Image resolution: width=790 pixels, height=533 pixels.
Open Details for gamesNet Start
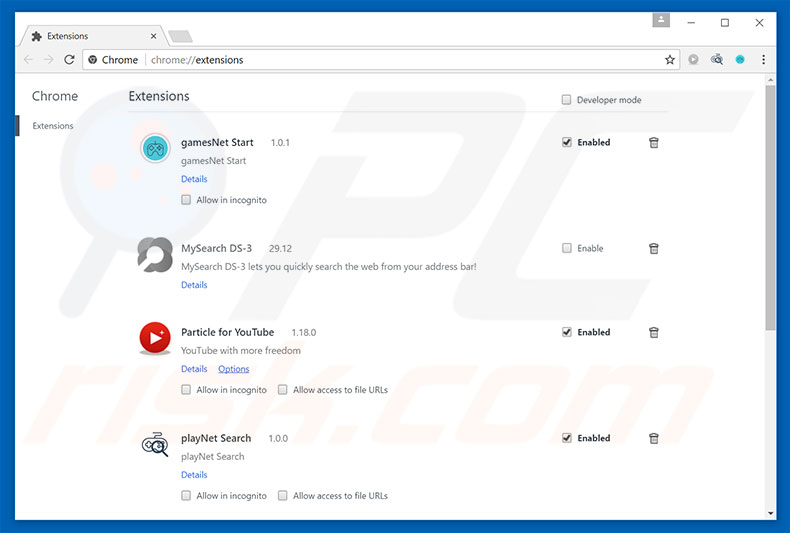coord(194,179)
